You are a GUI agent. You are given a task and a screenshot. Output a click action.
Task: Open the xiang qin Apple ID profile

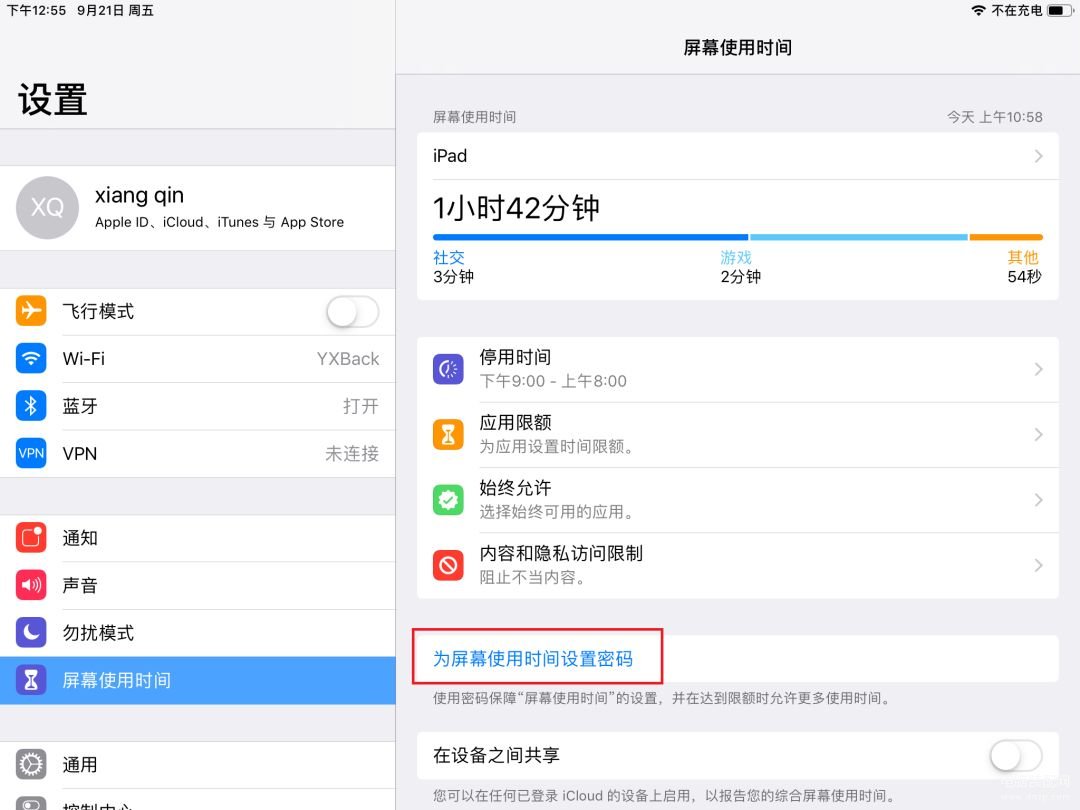coord(220,207)
